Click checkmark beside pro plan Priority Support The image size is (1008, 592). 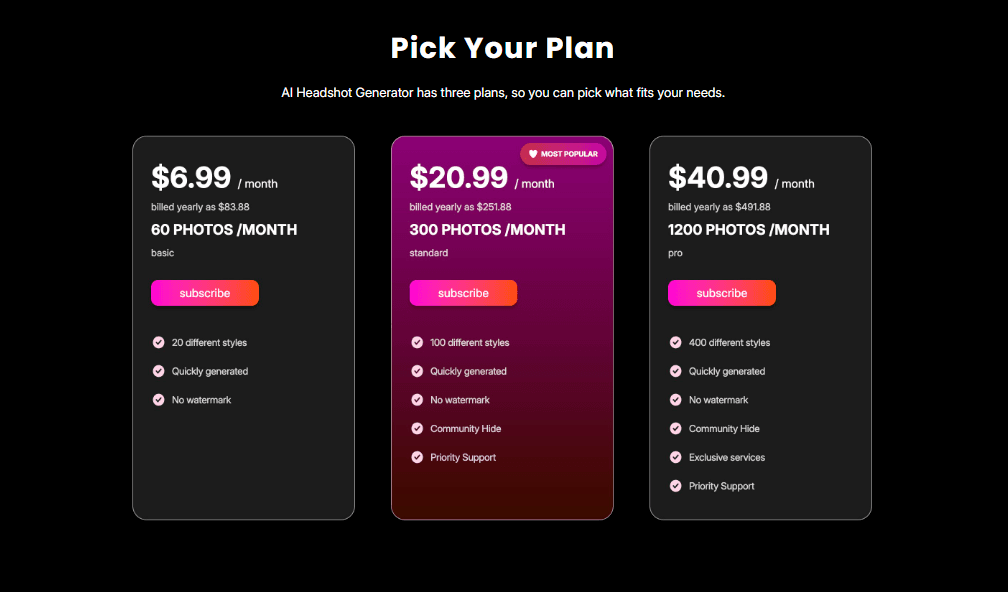676,486
